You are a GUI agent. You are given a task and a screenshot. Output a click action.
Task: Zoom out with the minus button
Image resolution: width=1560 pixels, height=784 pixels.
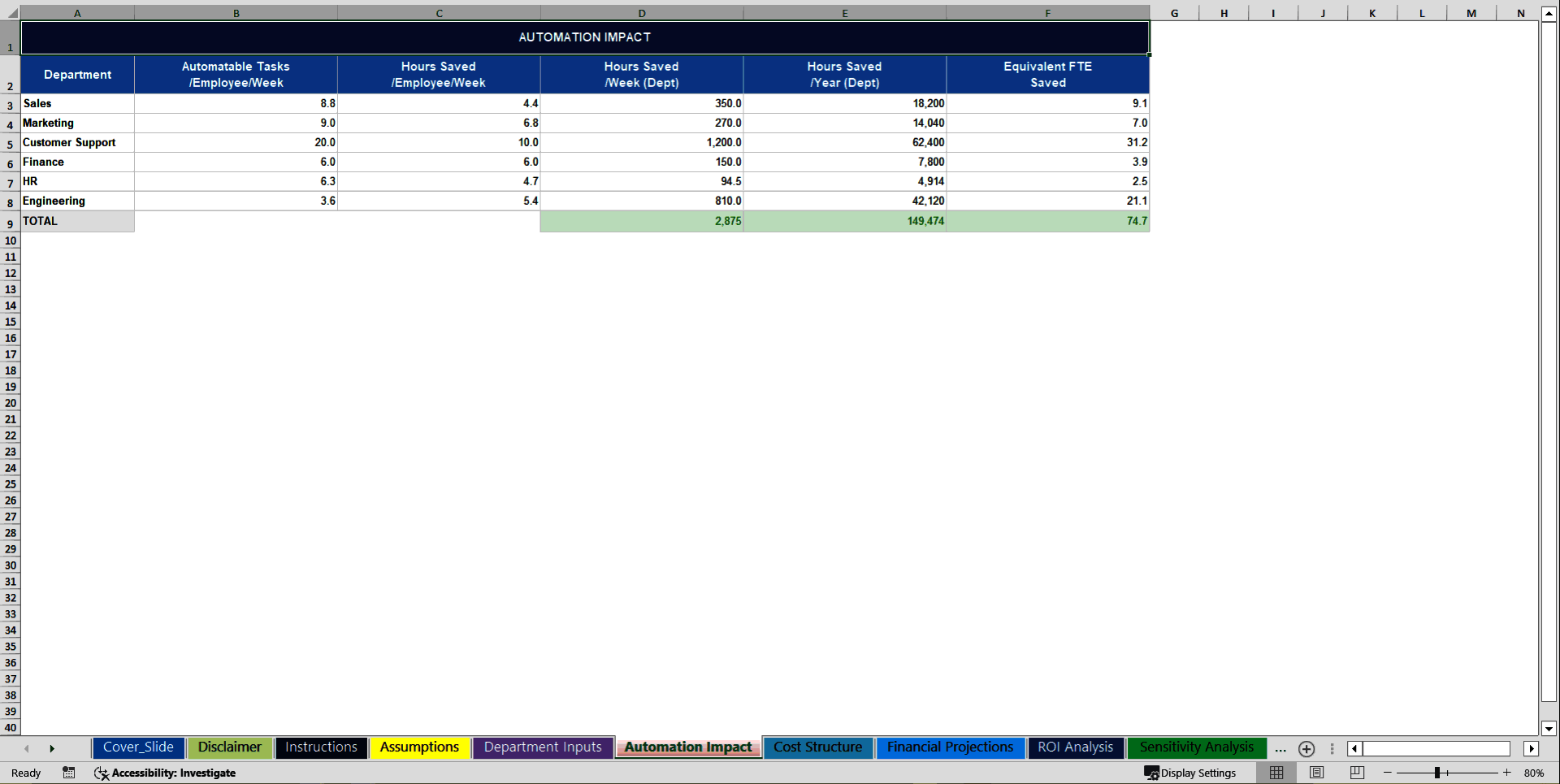point(1387,773)
